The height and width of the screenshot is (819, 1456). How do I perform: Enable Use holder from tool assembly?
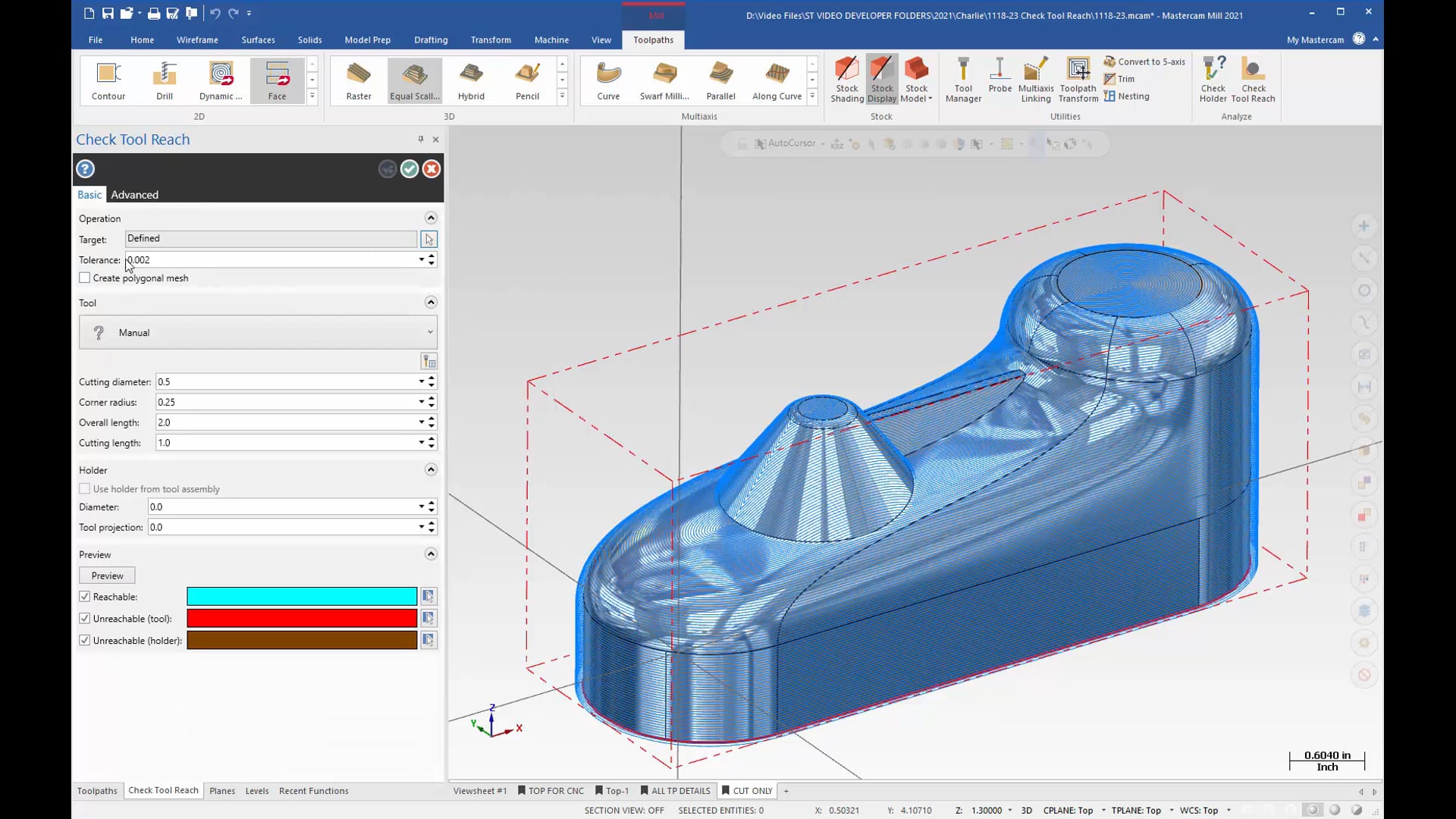(84, 489)
